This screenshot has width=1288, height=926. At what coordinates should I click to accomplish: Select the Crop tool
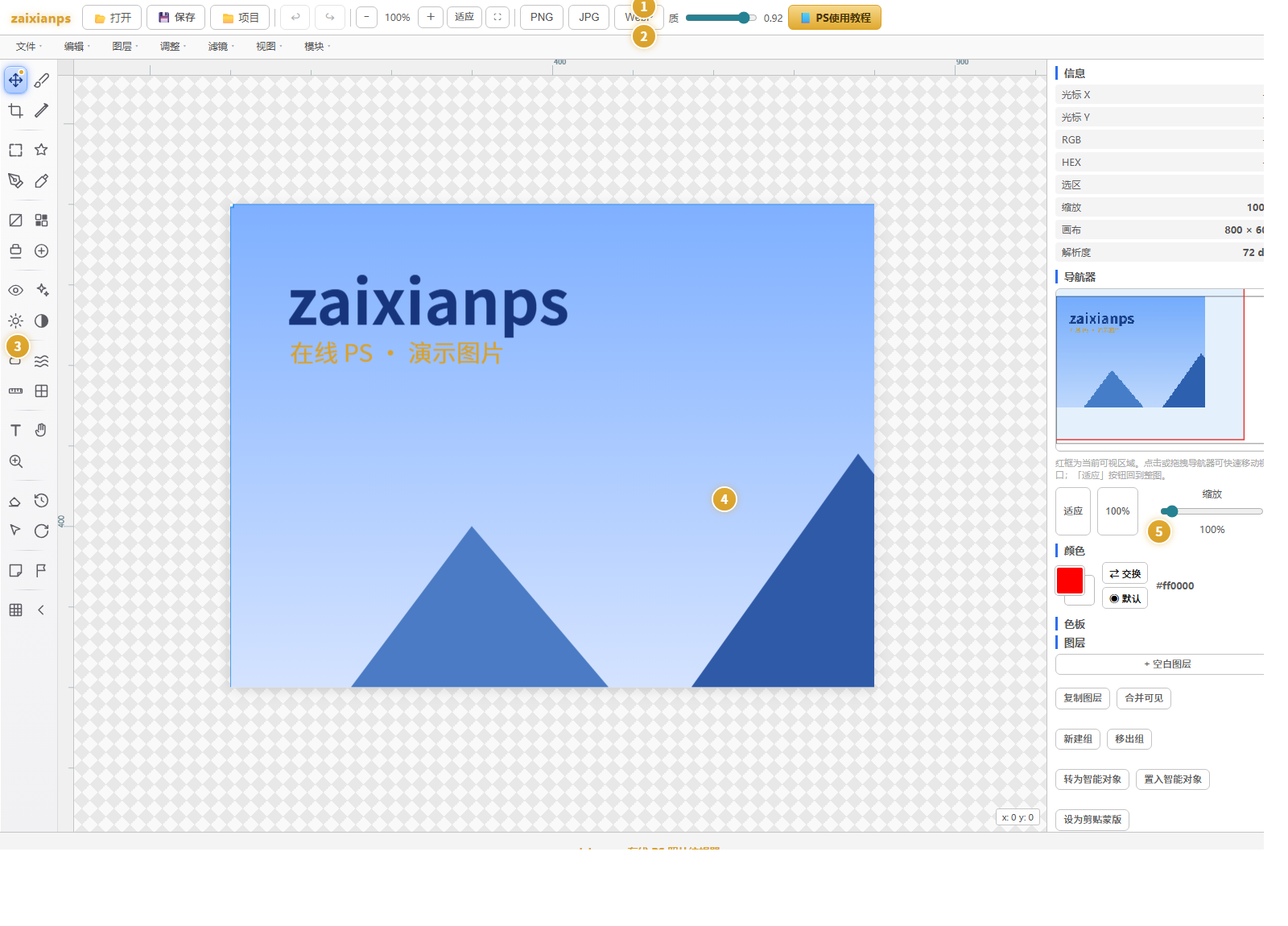[15, 110]
